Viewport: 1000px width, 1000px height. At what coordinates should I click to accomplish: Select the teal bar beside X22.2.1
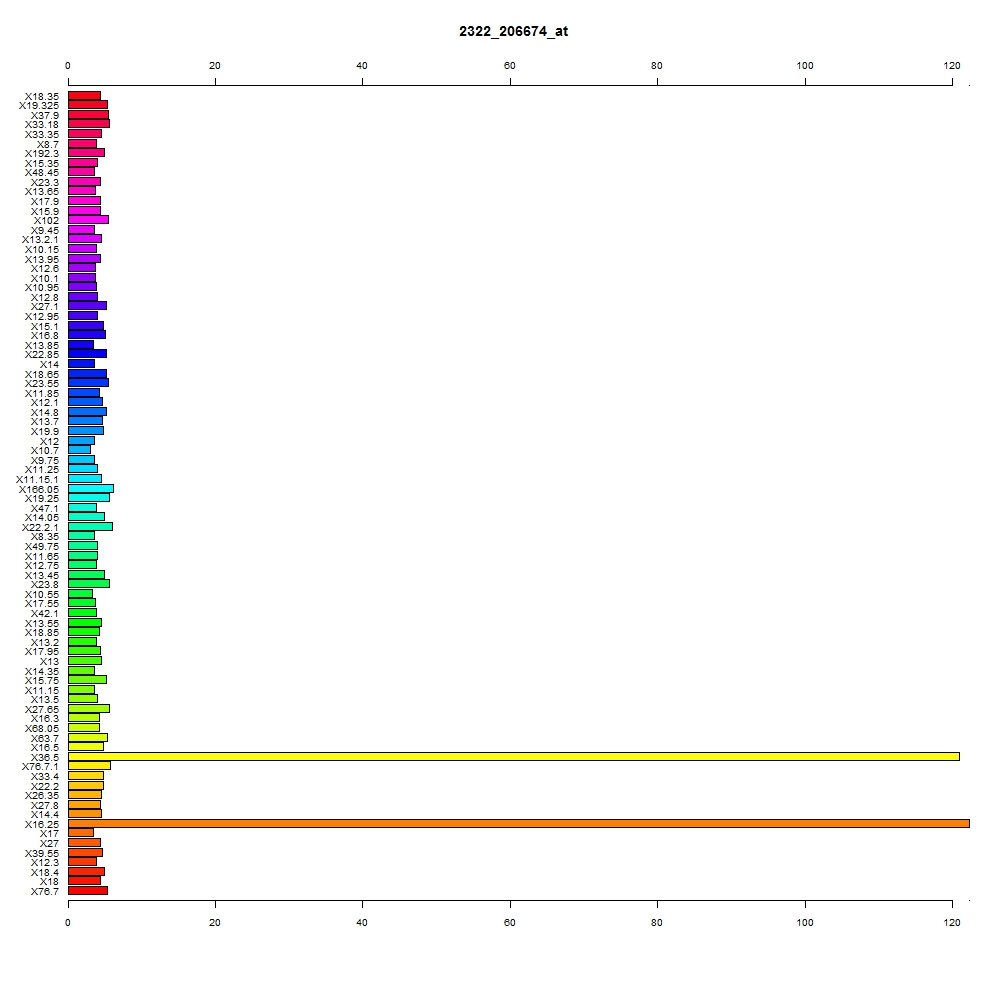[x=91, y=526]
